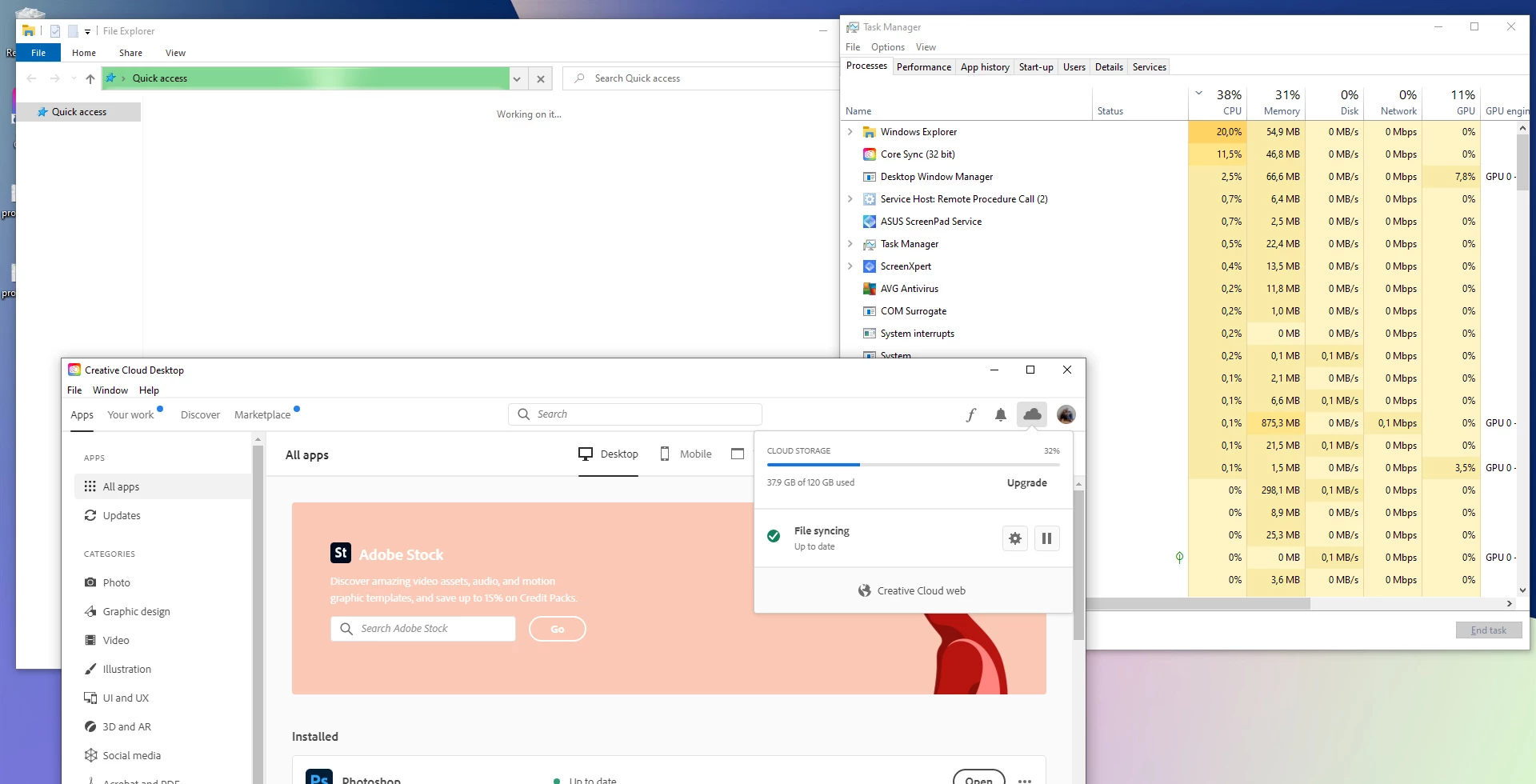
Task: Open fonts icon in Creative Cloud header
Action: 970,414
